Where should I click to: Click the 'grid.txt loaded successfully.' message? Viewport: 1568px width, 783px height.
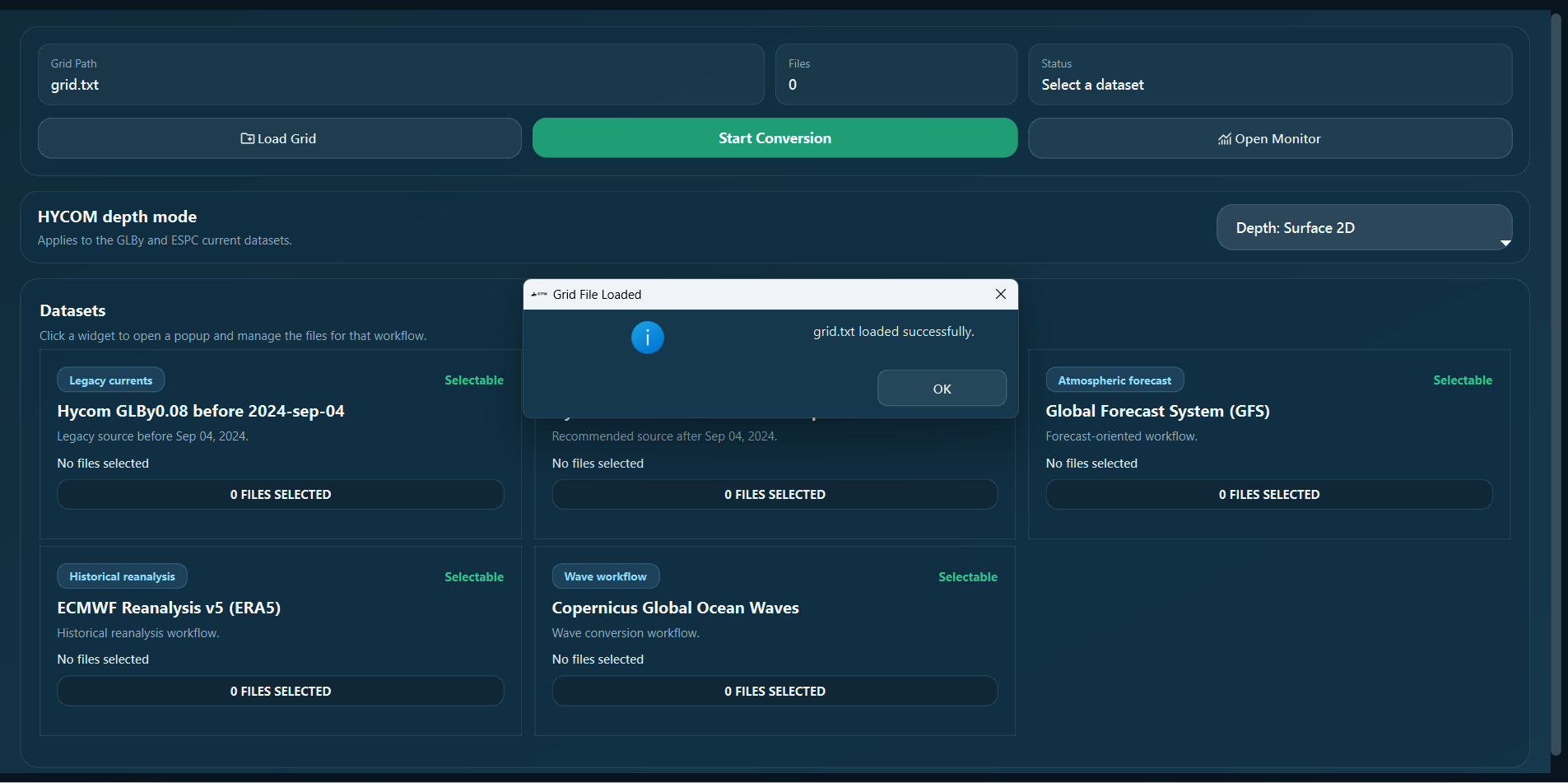[x=894, y=332]
